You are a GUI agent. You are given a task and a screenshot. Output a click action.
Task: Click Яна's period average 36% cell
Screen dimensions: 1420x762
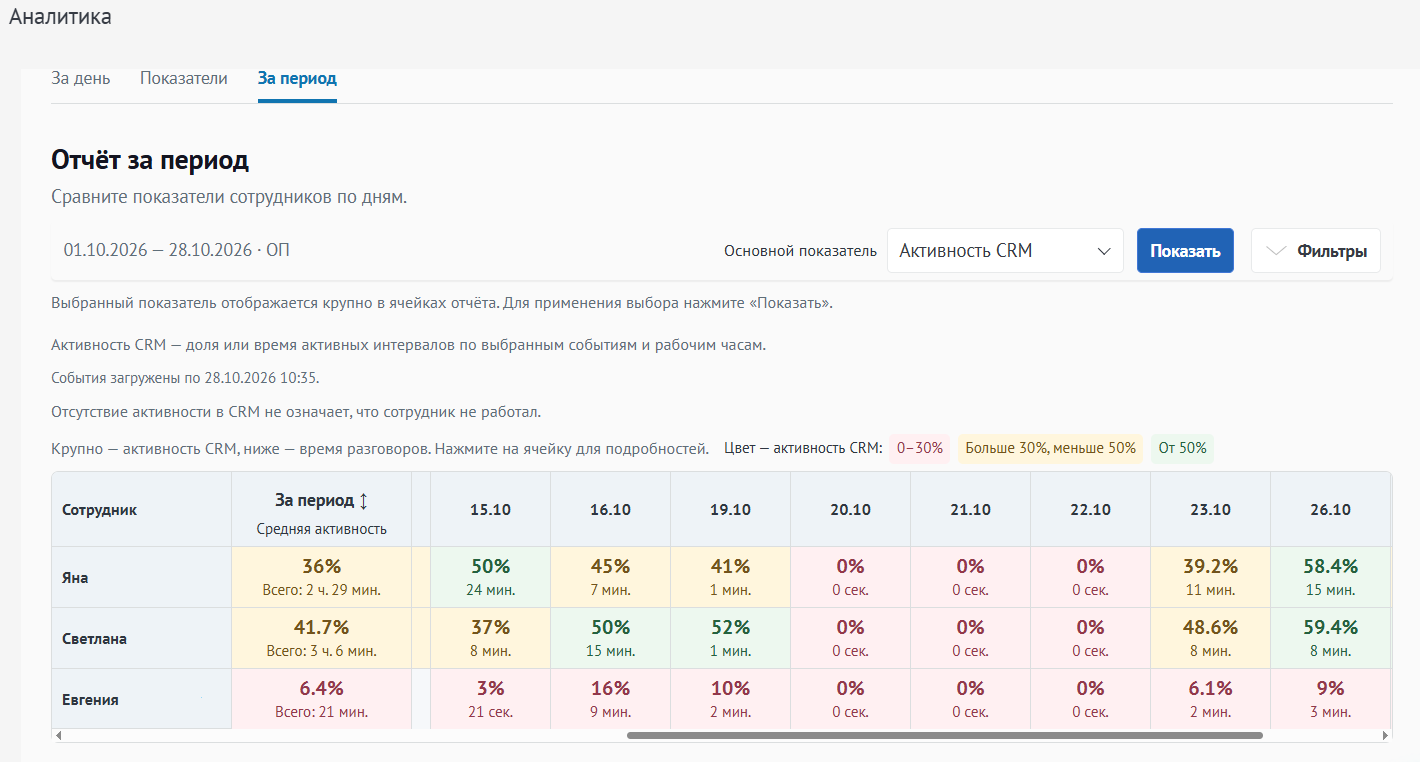click(321, 577)
